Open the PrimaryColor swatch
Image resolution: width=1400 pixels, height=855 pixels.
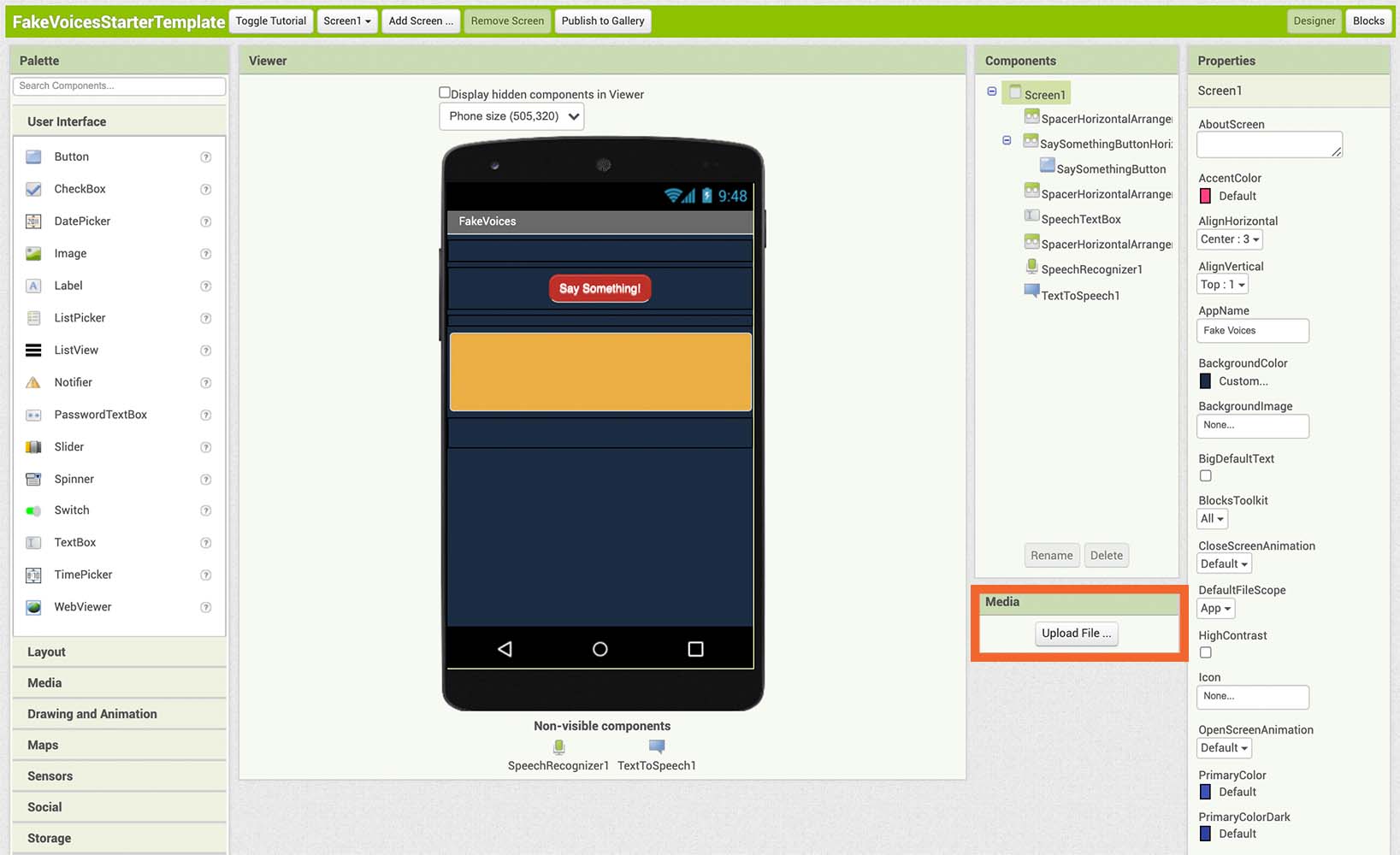[x=1206, y=793]
